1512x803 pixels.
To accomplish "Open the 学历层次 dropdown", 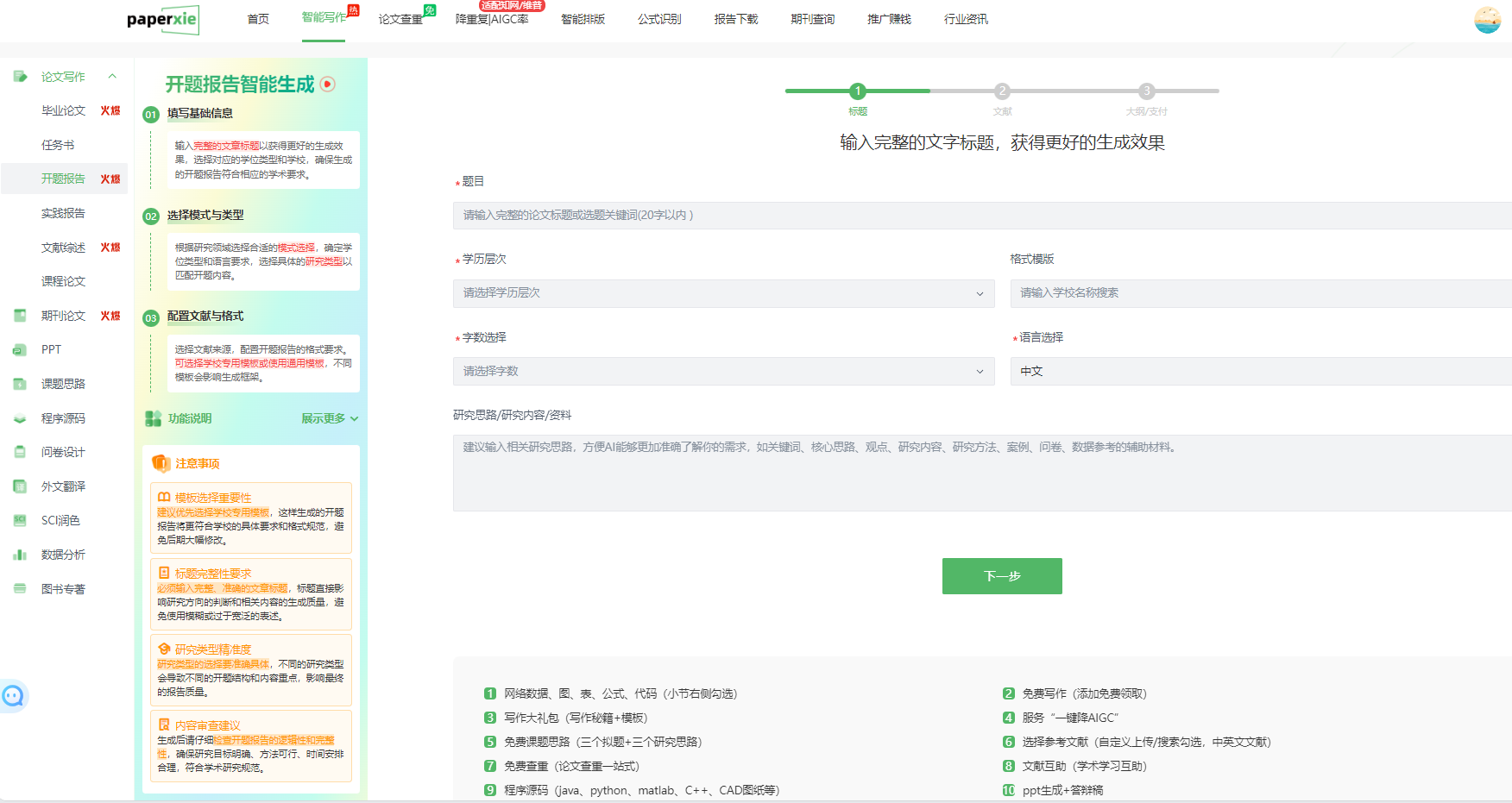I will [723, 293].
